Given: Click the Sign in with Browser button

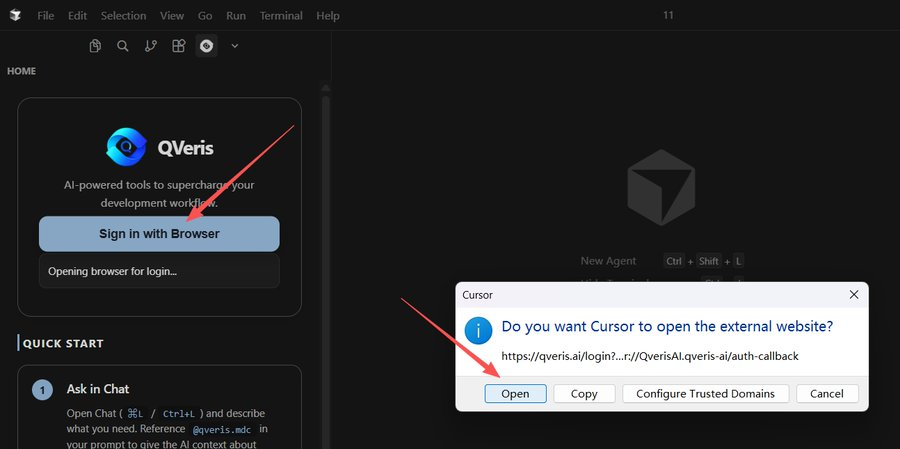Looking at the screenshot, I should [x=159, y=234].
